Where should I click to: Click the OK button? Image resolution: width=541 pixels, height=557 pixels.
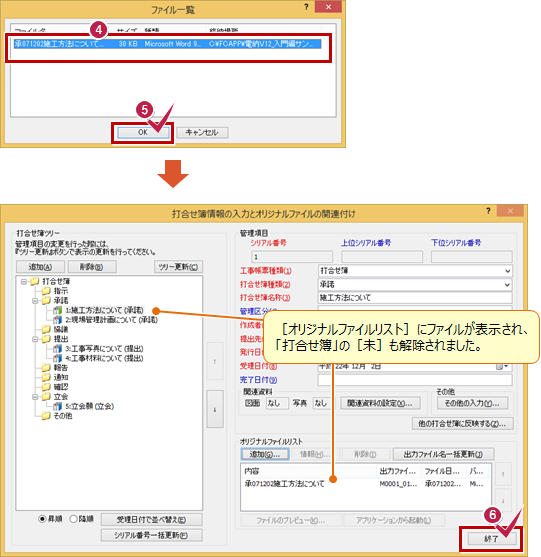[x=143, y=133]
